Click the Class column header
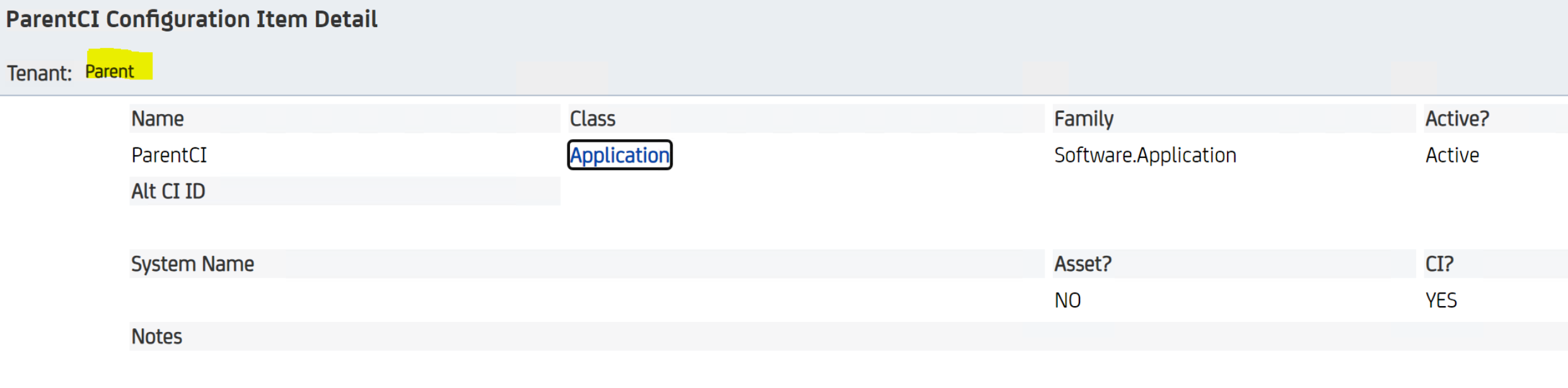Screen dimensions: 1568x388 point(593,118)
